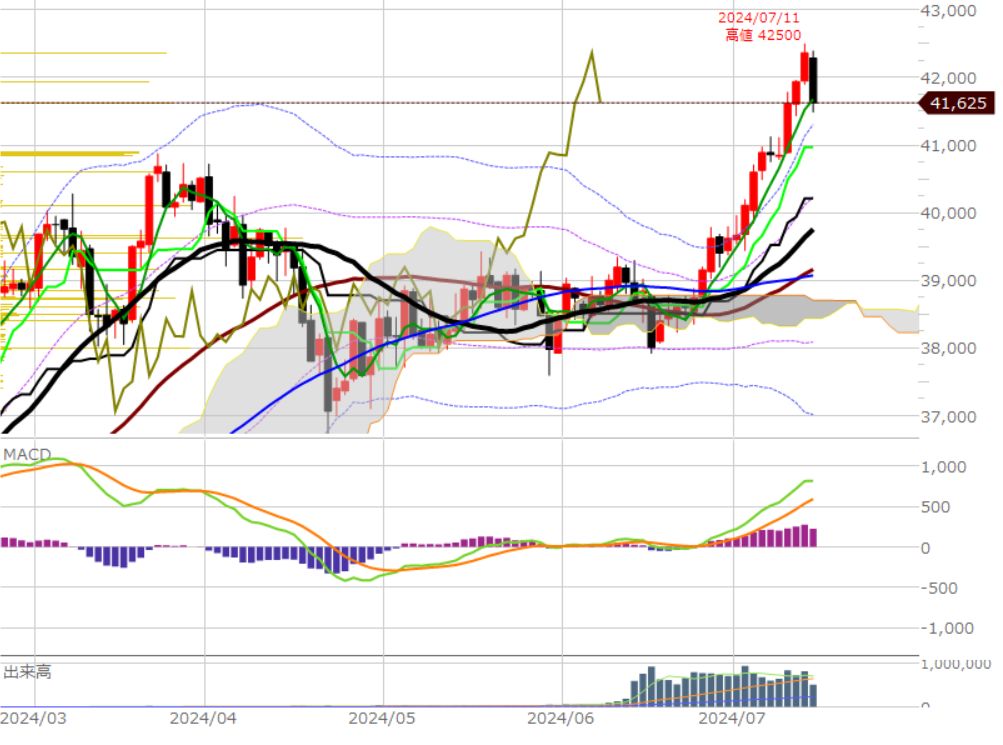Click the latest black candlestick at the peak
Image resolution: width=1003 pixels, height=745 pixels.
click(813, 80)
